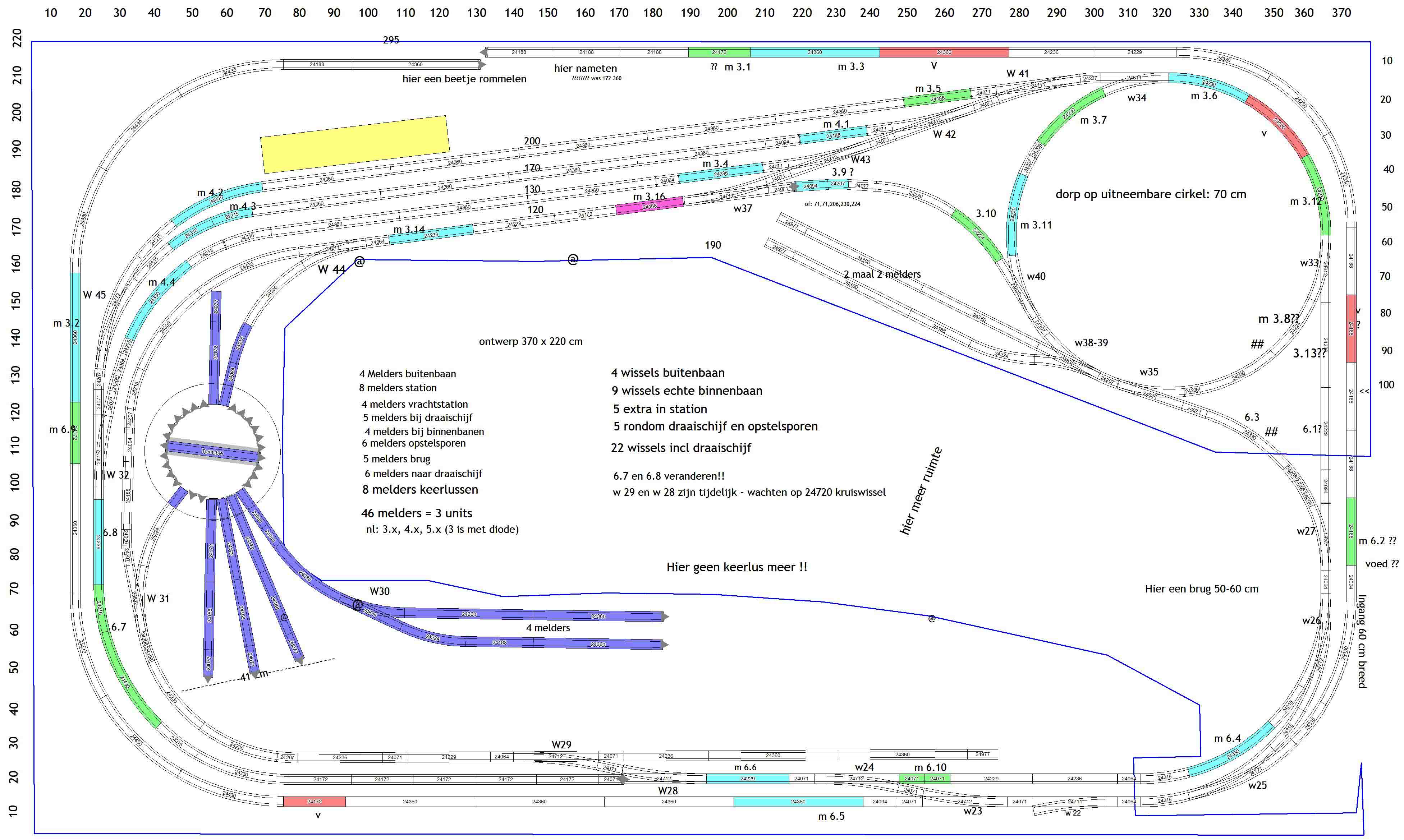Click the 'm 3.6' label
The height and width of the screenshot is (840, 1404).
(x=1203, y=96)
